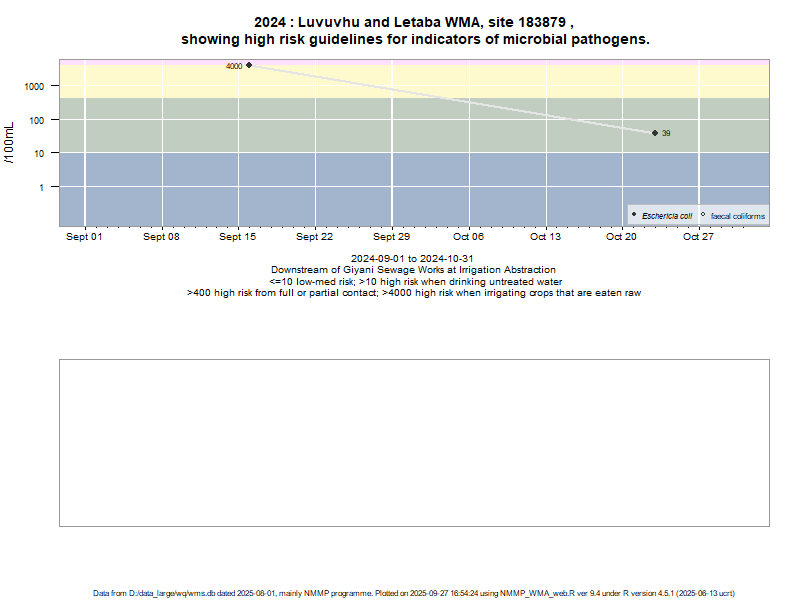Click the Giyani Sewage Works description line
This screenshot has width=800, height=600.
click(413, 270)
